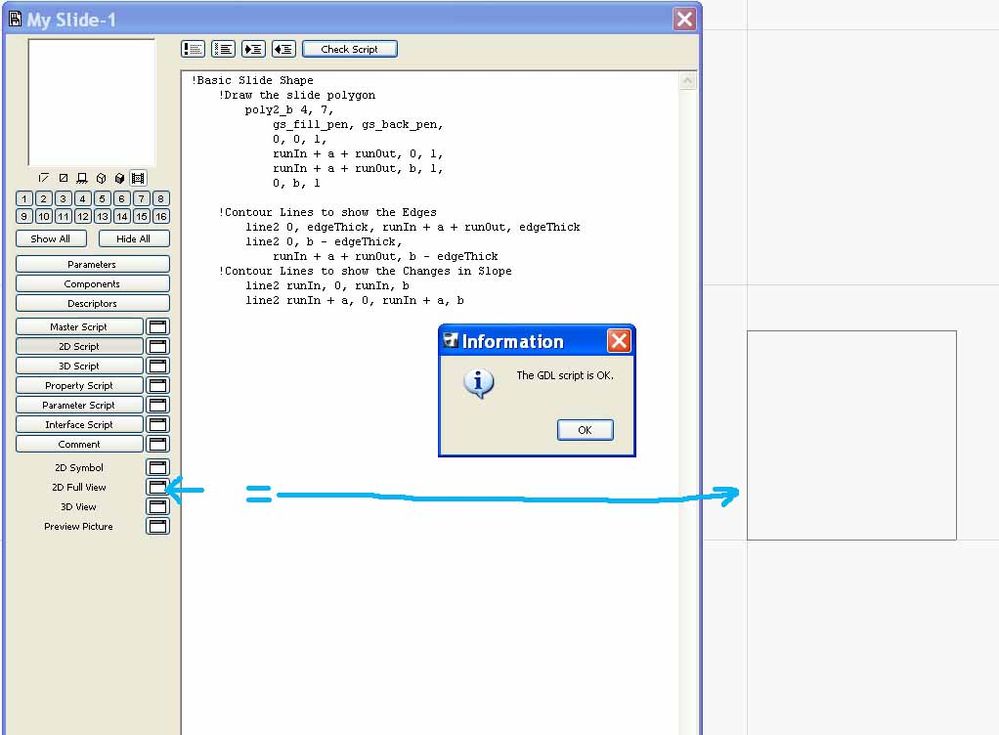Switch to Property Script
999x735 pixels.
point(80,385)
